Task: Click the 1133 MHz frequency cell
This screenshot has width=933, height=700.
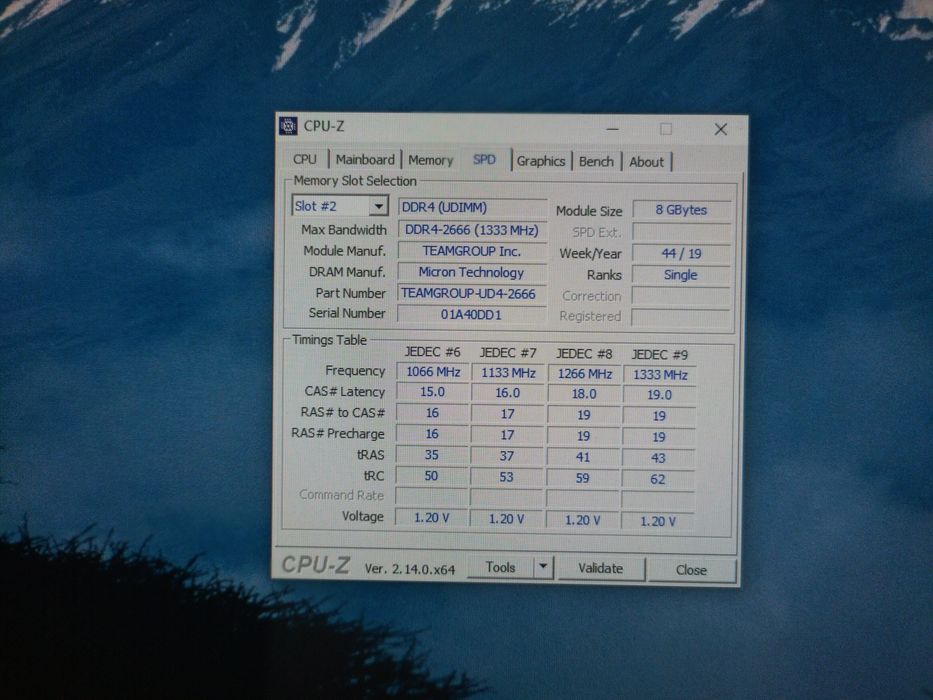Action: coord(508,373)
